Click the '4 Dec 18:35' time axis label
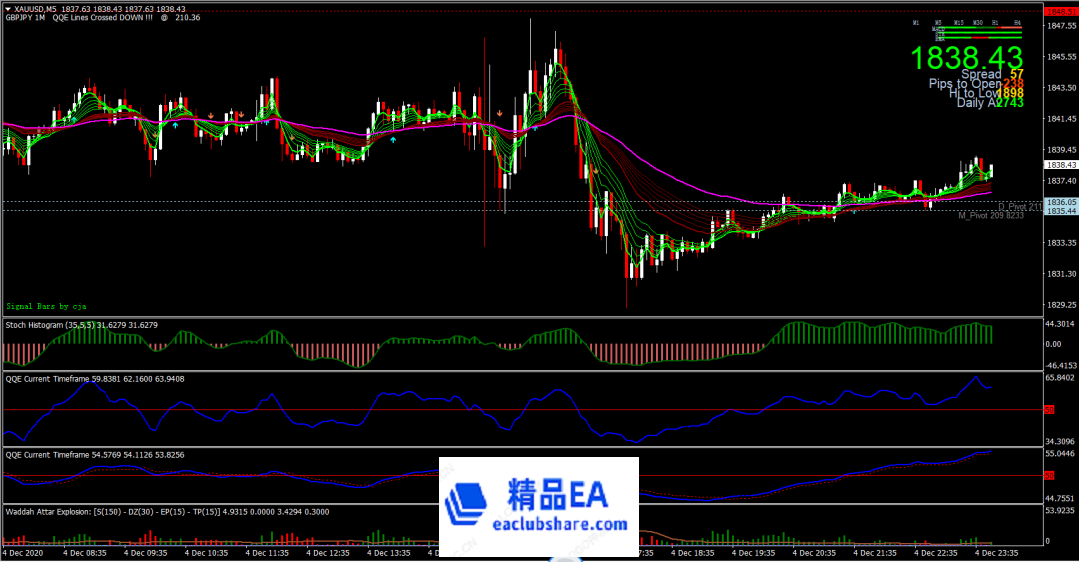 coord(692,552)
